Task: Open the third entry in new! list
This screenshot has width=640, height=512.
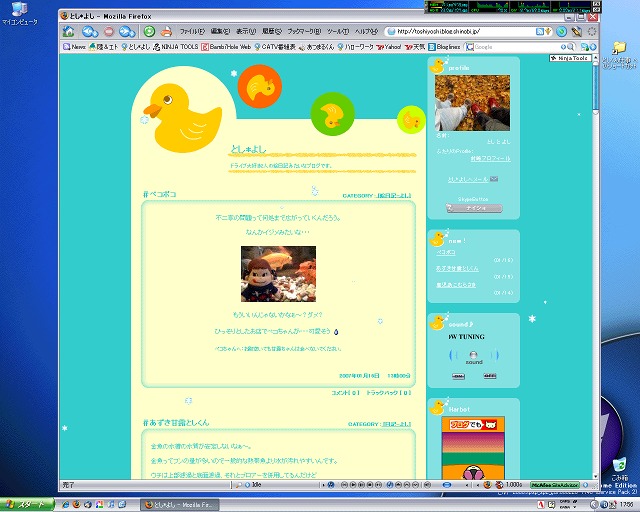Action: coord(456,285)
